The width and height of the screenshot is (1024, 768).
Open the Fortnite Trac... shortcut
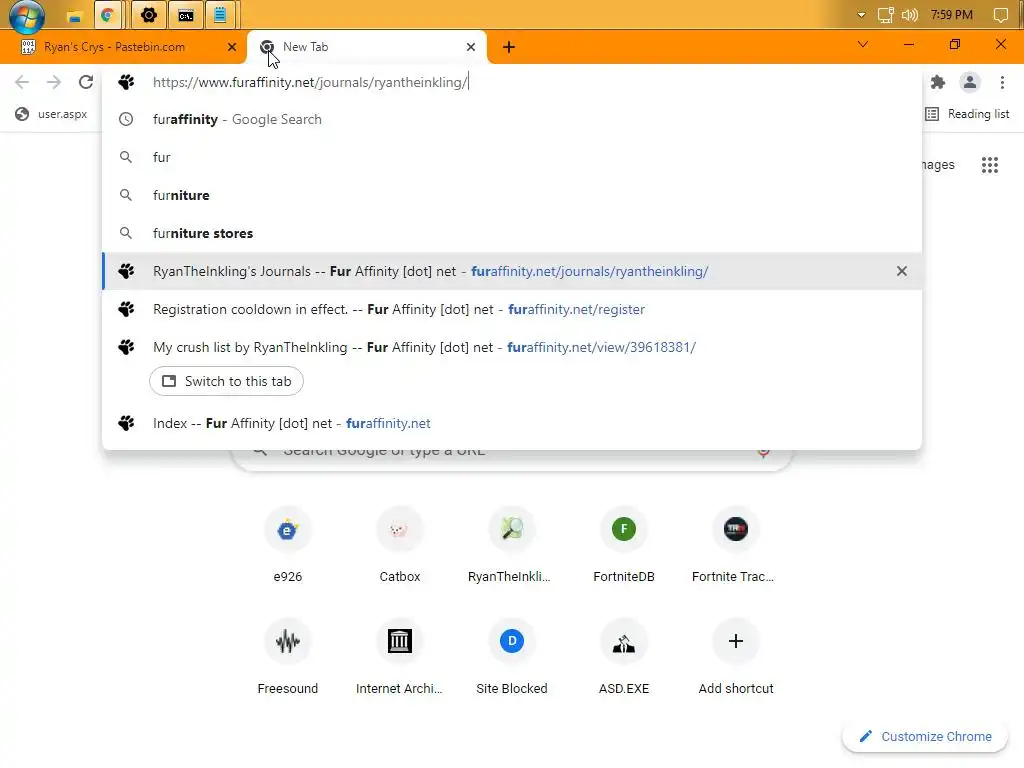pos(735,546)
